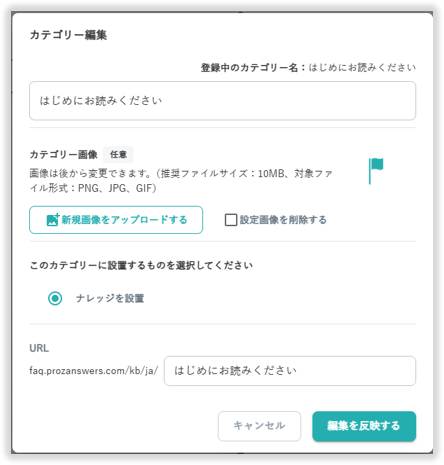444x465 pixels.
Task: Click the image-plus icon in upload button
Action: coord(53,220)
